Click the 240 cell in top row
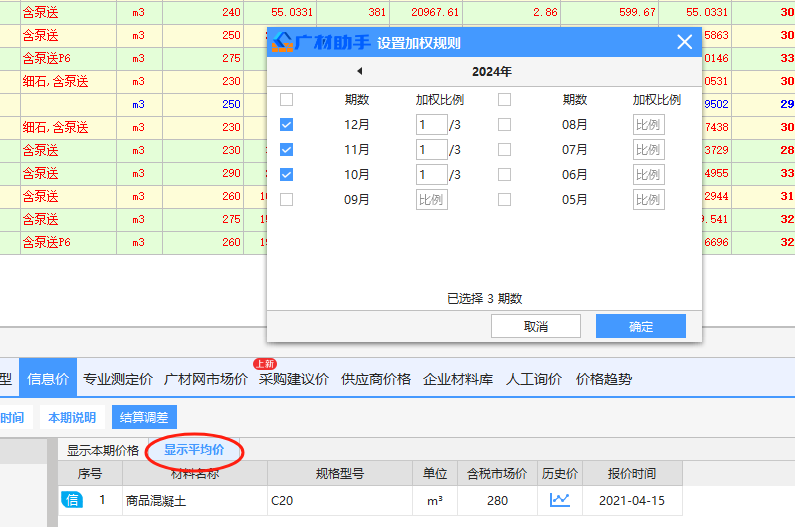Viewport: 795px width, 527px height. click(x=203, y=12)
